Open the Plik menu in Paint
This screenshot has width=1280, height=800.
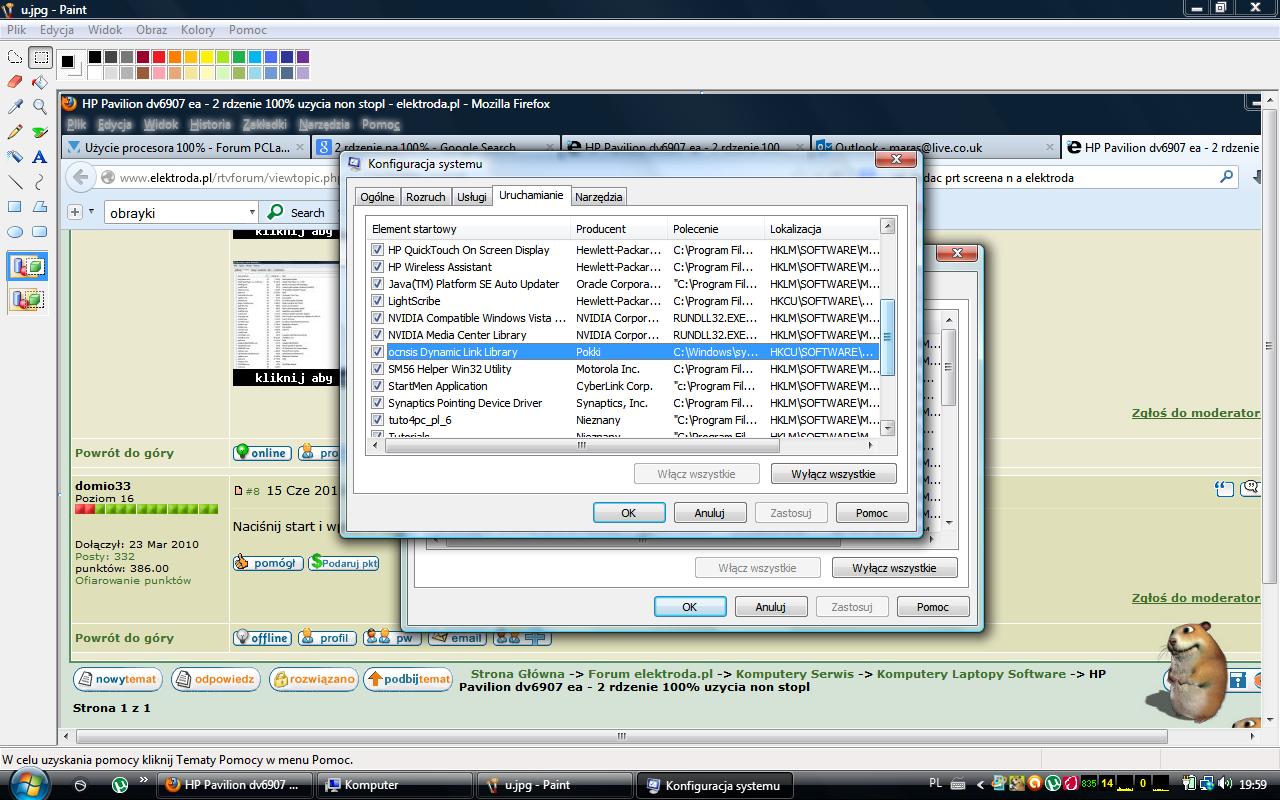pos(16,30)
